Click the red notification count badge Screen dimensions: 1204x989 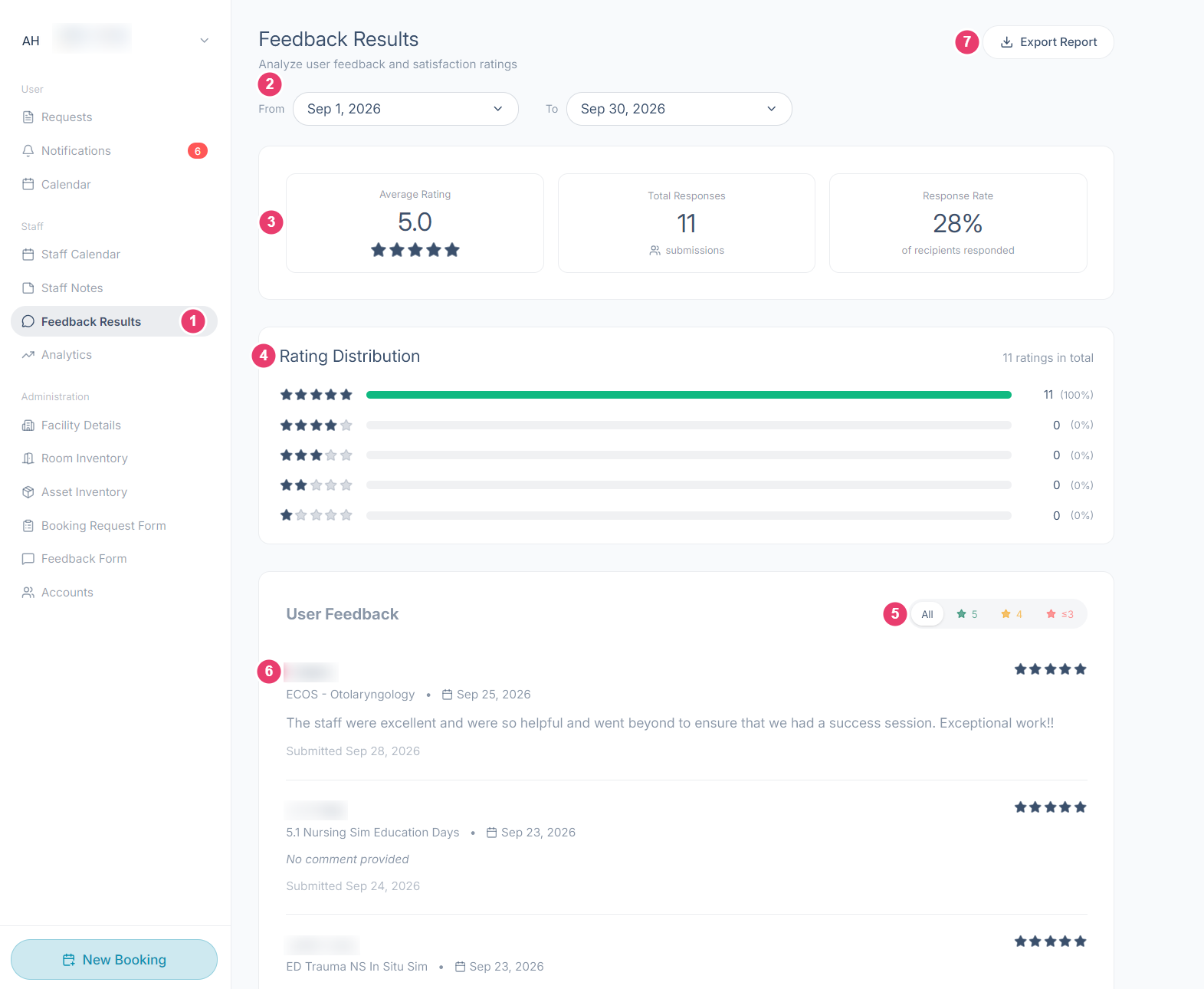point(198,151)
